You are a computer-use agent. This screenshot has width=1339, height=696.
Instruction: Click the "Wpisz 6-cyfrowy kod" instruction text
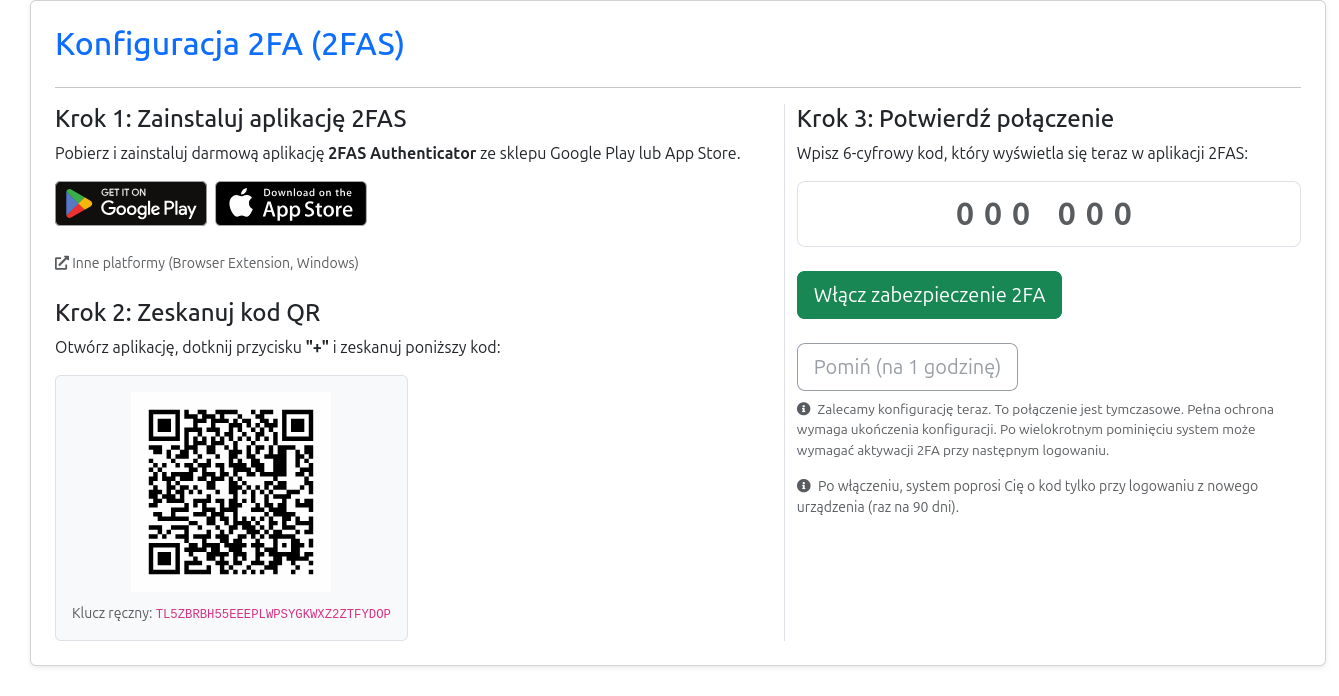pos(1022,154)
